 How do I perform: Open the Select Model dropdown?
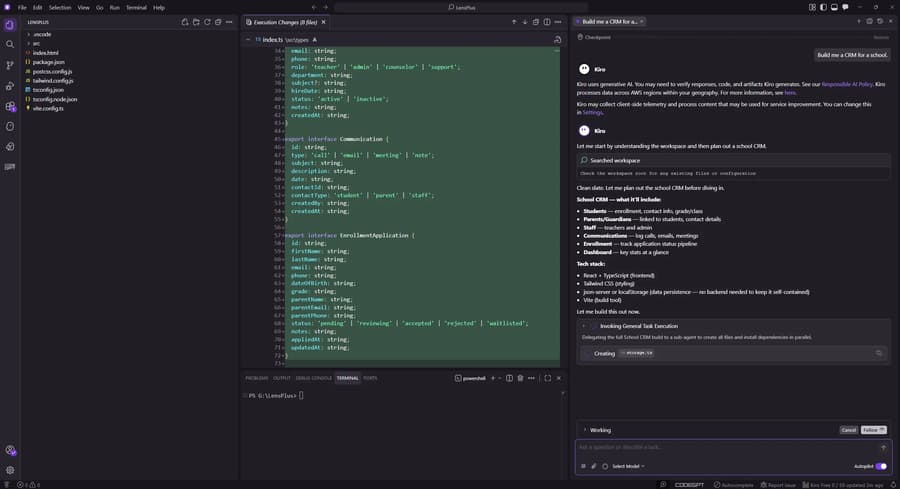(x=628, y=466)
